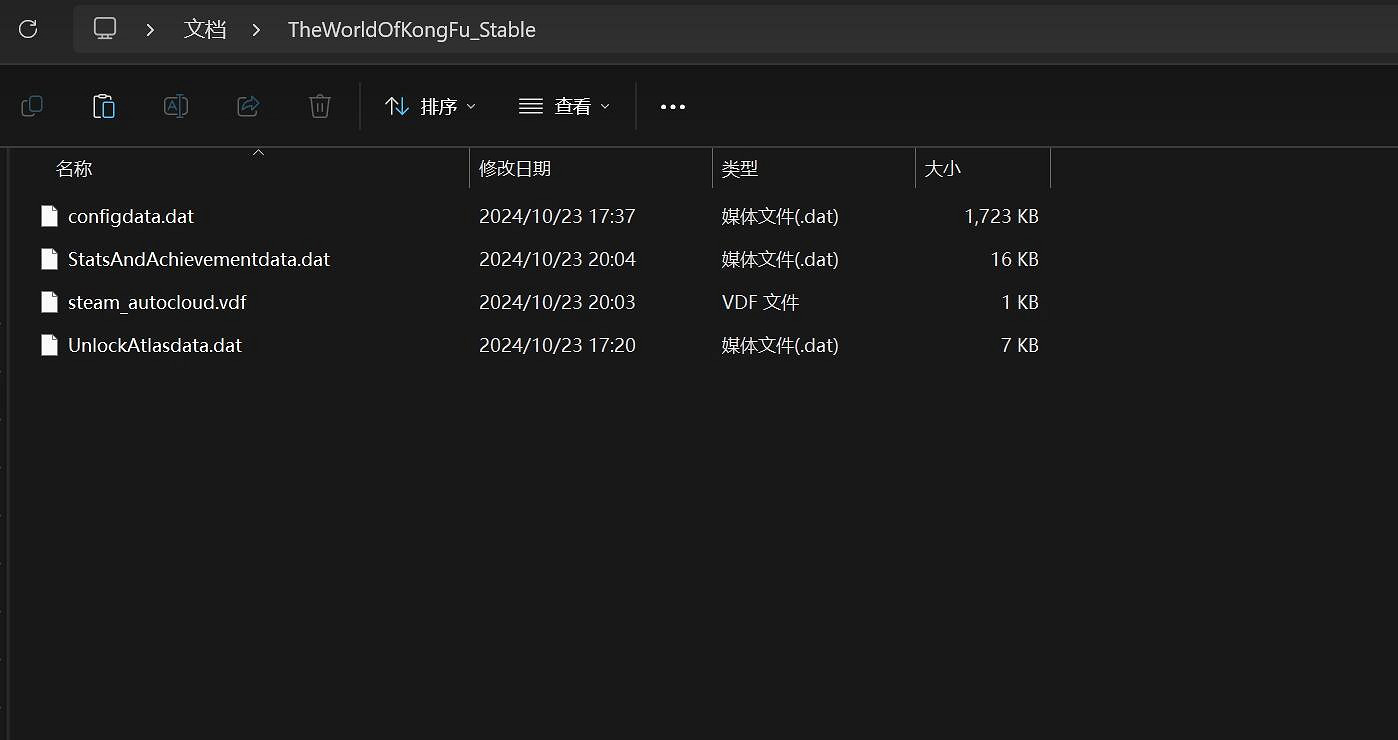Viewport: 1398px width, 740px height.
Task: Click the copy icon in toolbar
Action: 32,106
